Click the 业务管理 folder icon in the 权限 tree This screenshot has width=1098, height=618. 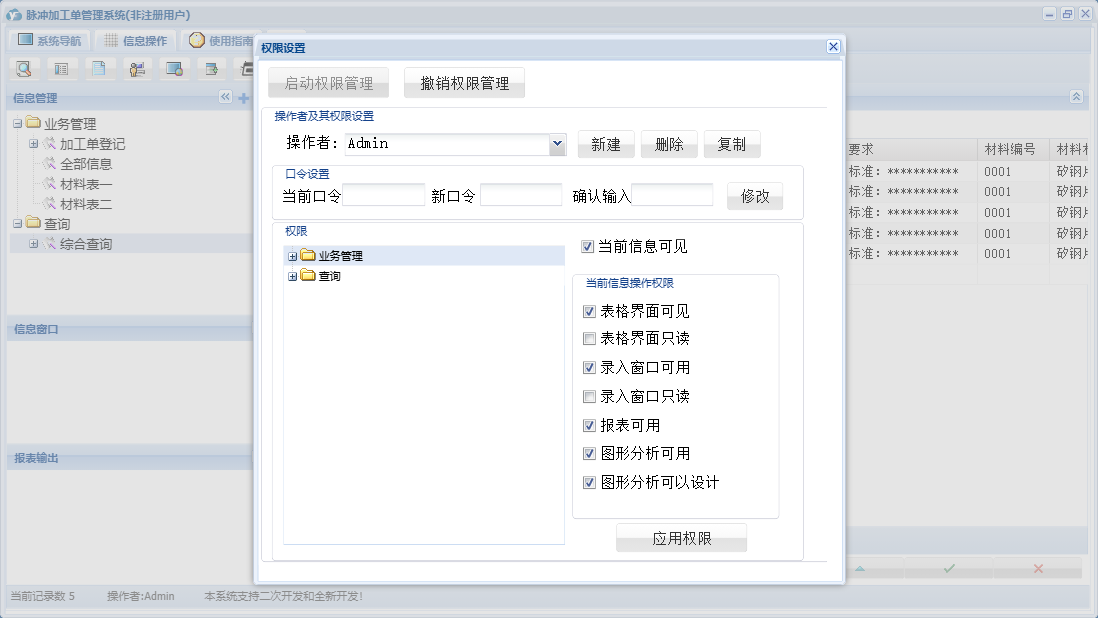point(308,255)
